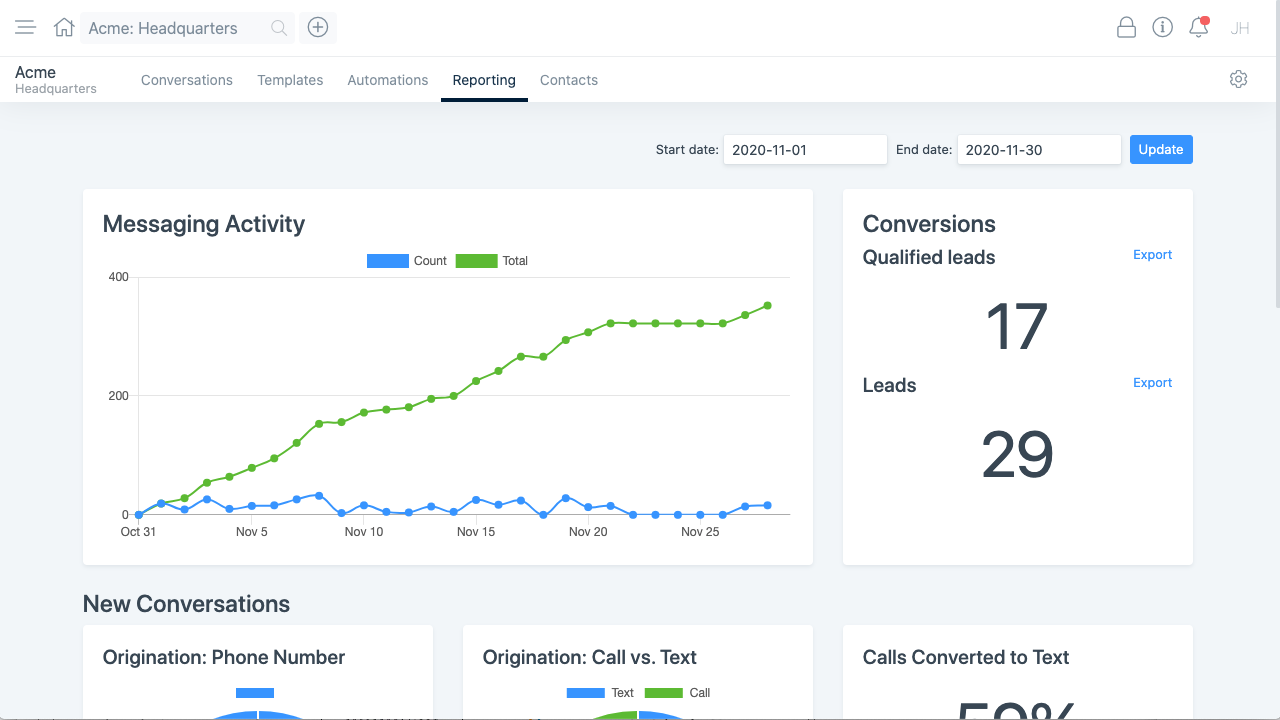Open the info circle icon
The image size is (1280, 720).
tap(1162, 28)
